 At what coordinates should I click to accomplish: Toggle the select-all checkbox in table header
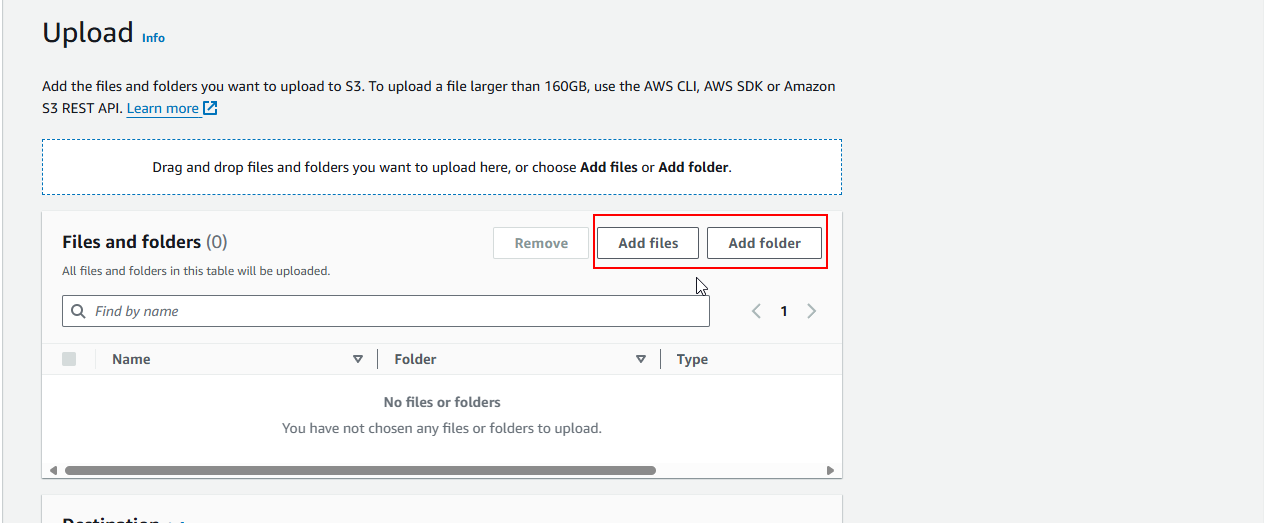[69, 359]
